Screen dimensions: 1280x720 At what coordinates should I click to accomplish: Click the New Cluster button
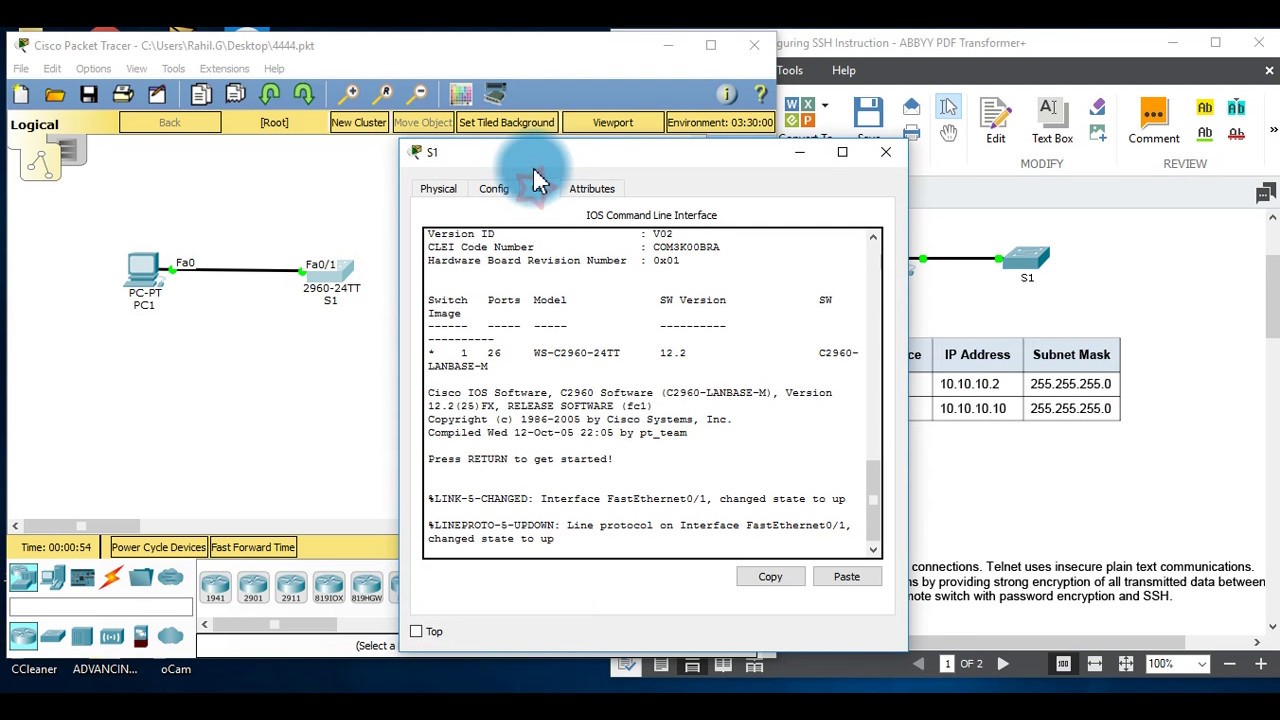359,123
